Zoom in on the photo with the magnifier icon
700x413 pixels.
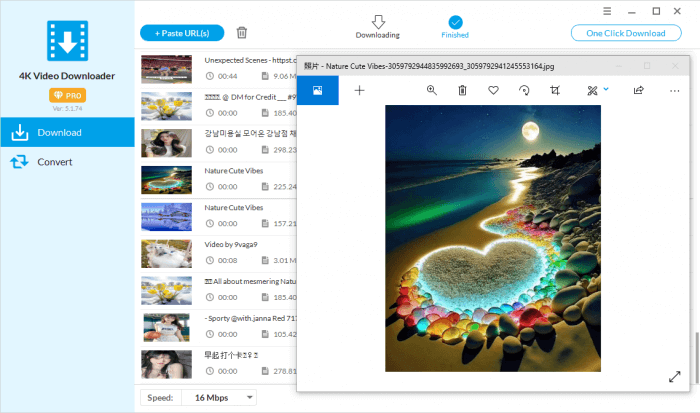click(x=432, y=90)
